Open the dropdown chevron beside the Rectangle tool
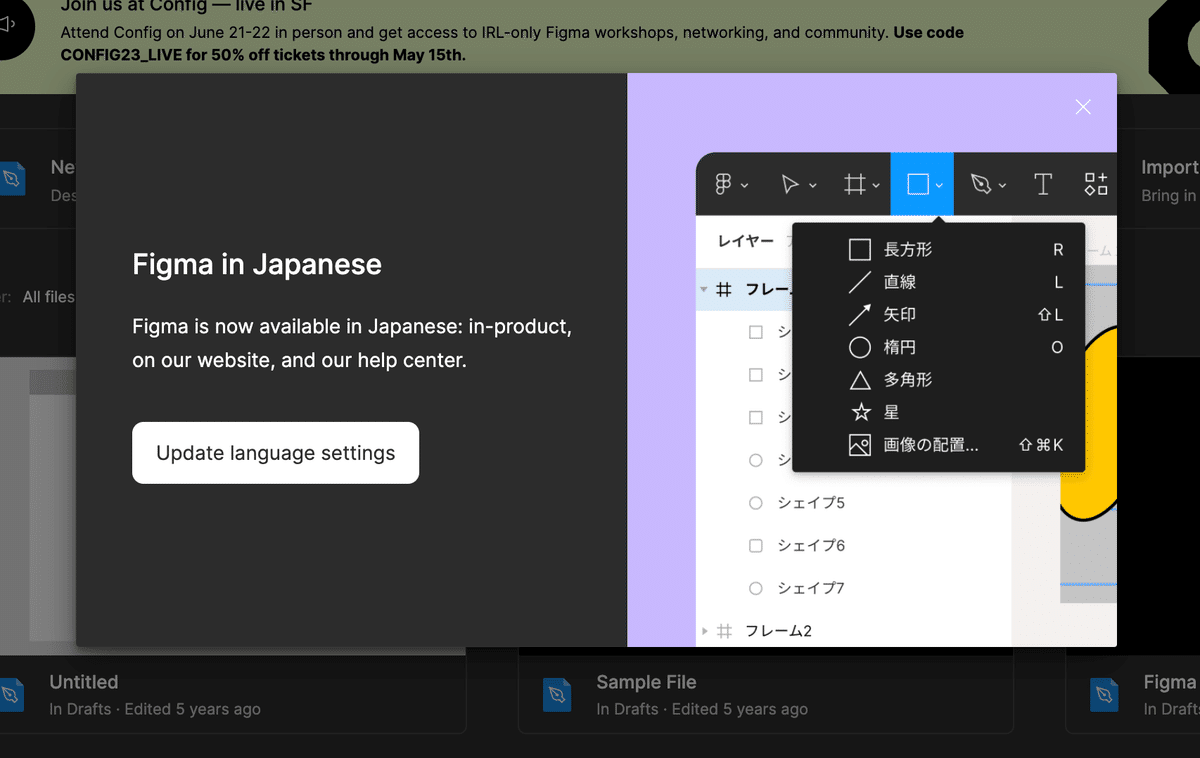The height and width of the screenshot is (758, 1200). point(939,186)
